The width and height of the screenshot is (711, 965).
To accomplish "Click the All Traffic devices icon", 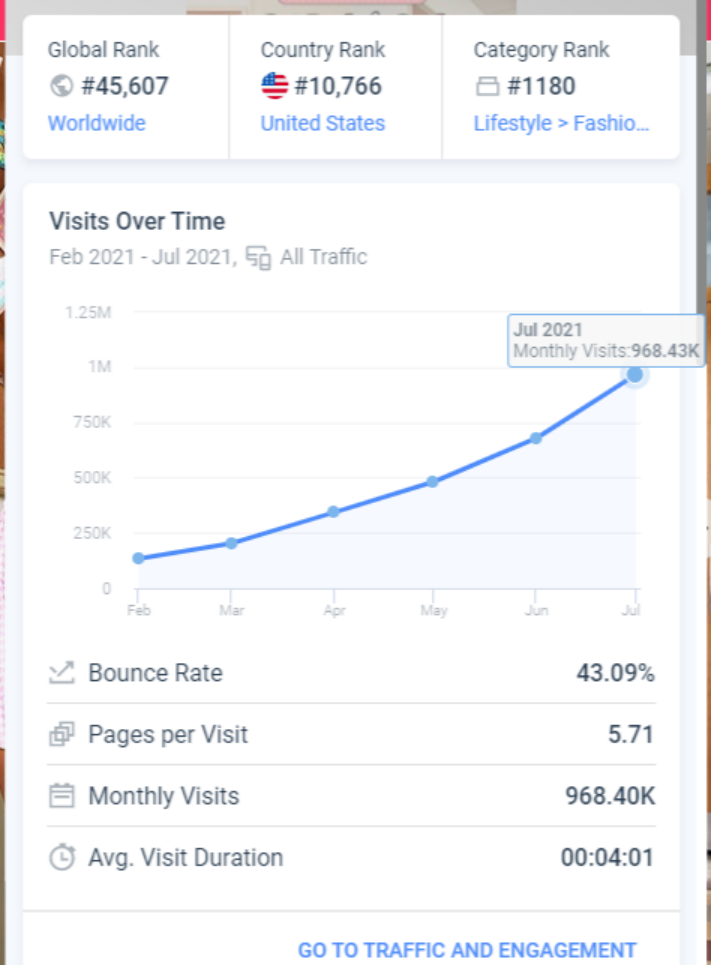I will tap(259, 258).
